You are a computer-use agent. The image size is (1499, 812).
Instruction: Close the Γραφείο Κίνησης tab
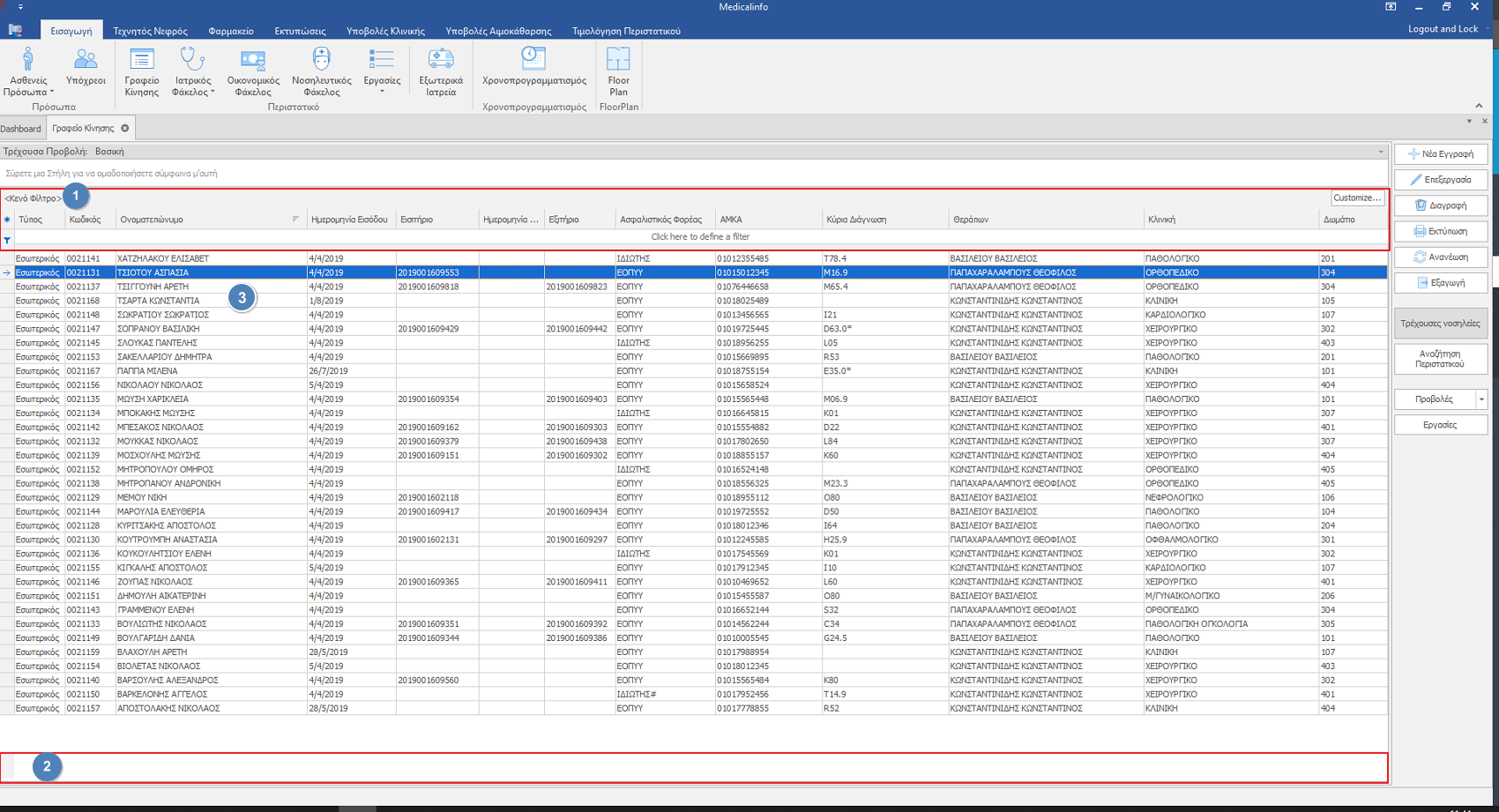[x=125, y=129]
